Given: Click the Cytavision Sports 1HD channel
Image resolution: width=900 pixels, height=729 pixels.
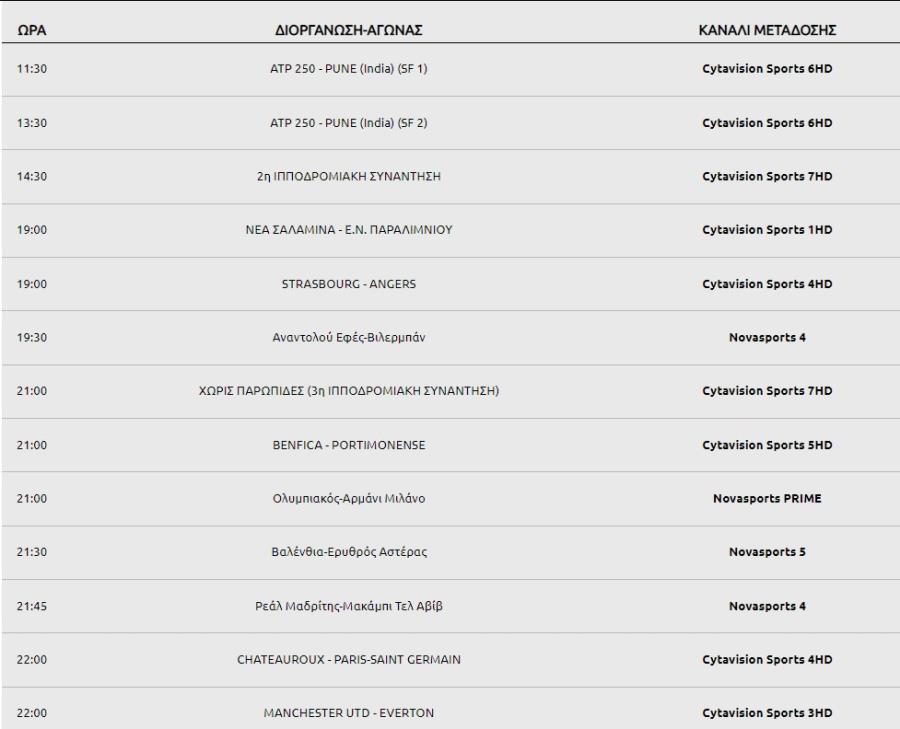Looking at the screenshot, I should pyautogui.click(x=767, y=230).
